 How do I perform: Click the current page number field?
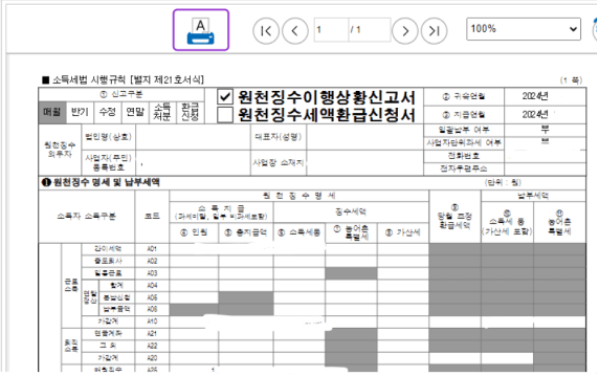tap(331, 29)
